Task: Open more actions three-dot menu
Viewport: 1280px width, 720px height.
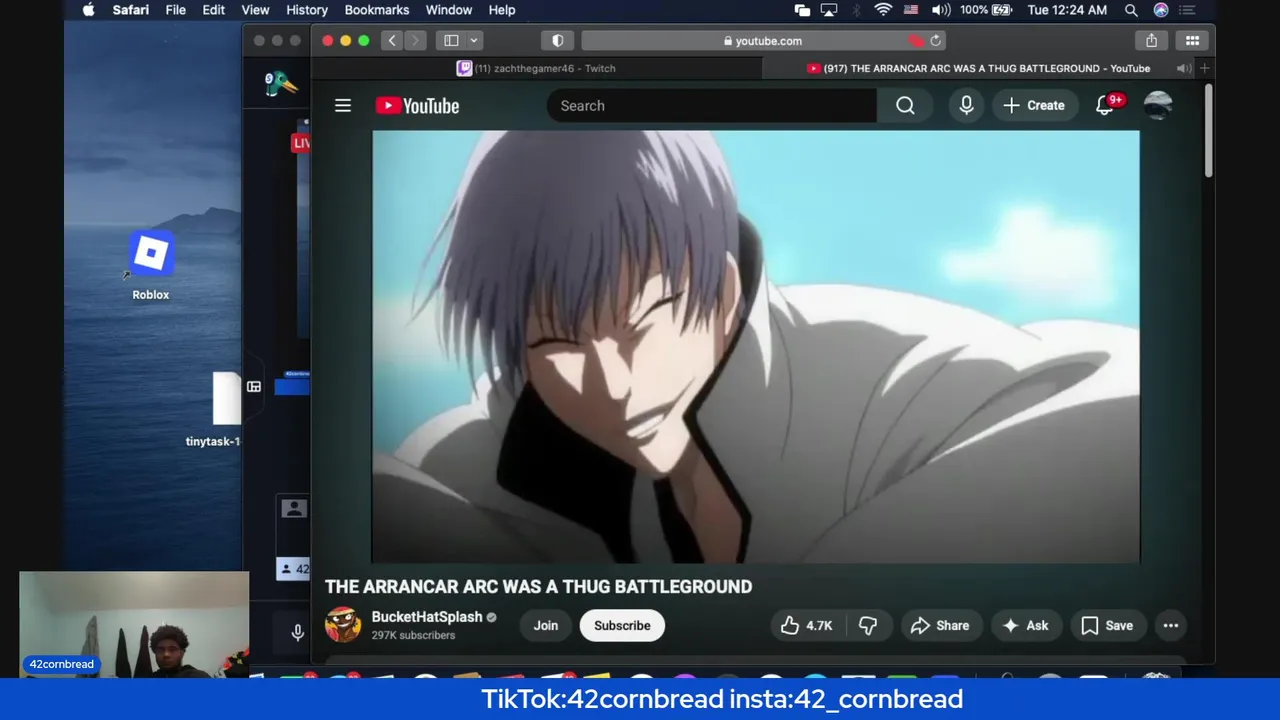Action: tap(1170, 625)
